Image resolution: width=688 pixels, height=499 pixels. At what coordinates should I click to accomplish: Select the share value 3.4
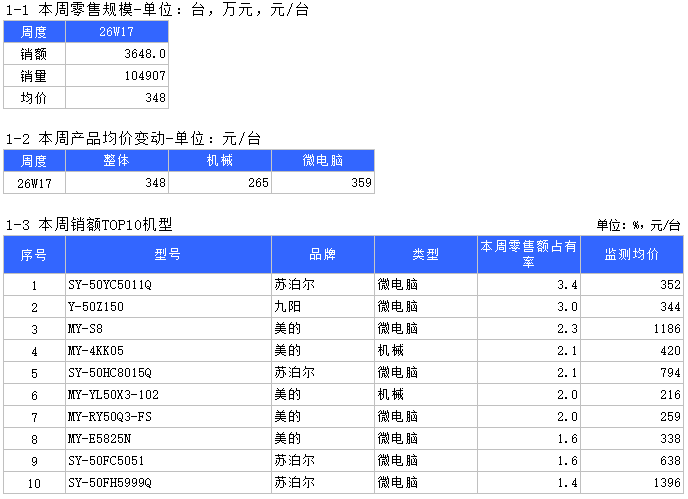567,285
